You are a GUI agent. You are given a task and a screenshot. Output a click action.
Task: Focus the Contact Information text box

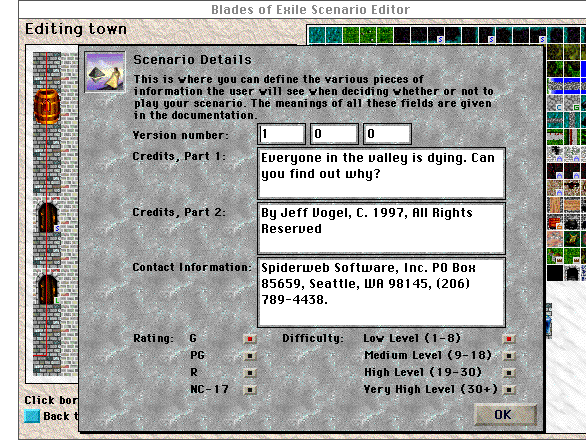pyautogui.click(x=381, y=292)
